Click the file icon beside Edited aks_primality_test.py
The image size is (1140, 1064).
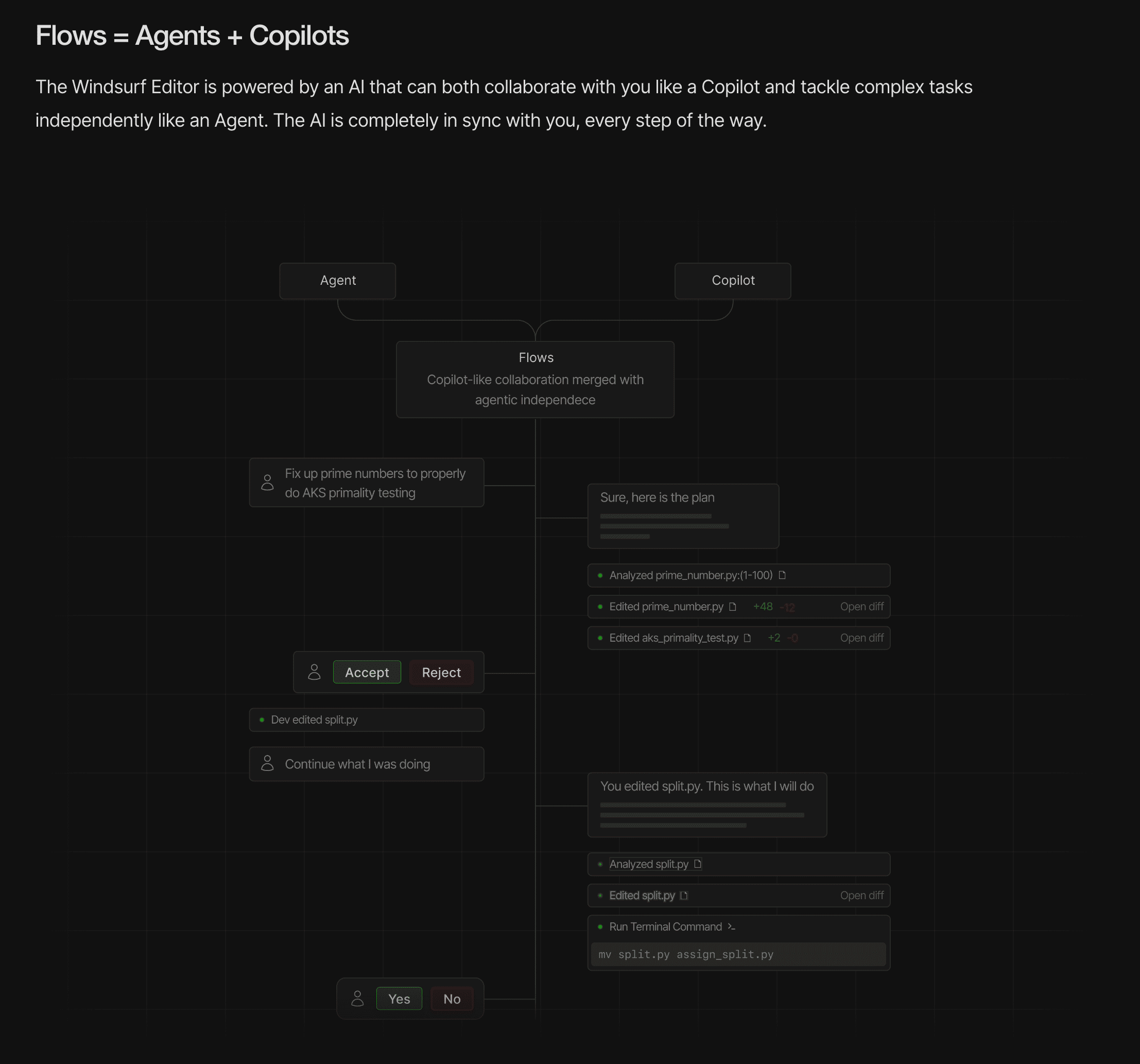[747, 638]
